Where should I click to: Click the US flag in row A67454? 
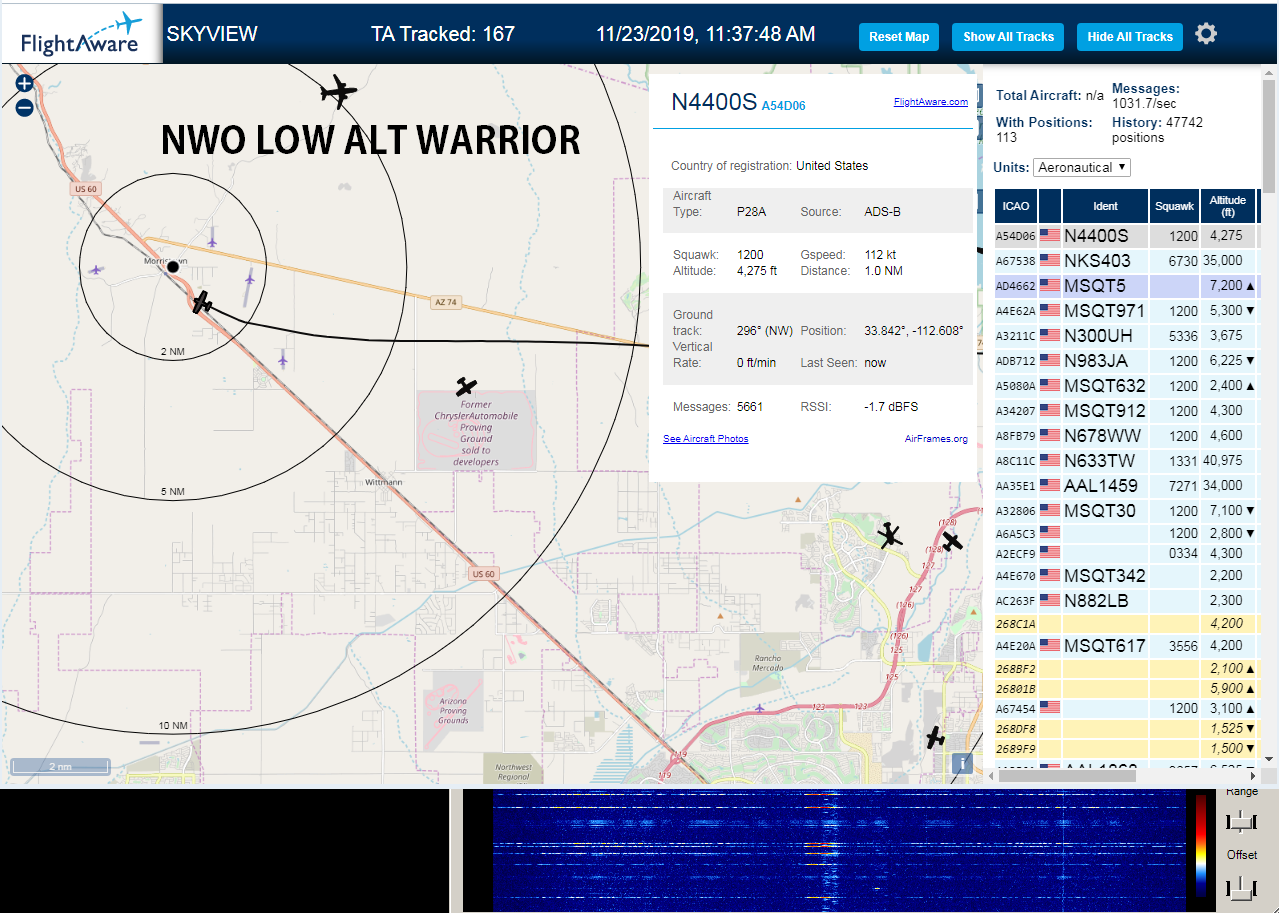tap(1050, 708)
